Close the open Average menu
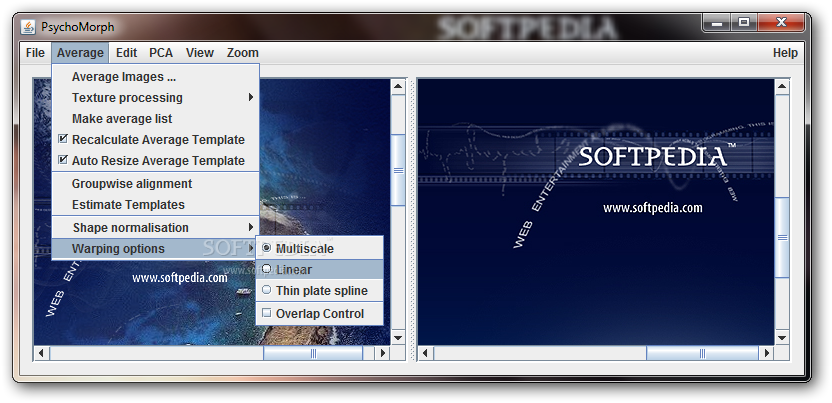Screen dimensions: 832x403 [x=80, y=53]
